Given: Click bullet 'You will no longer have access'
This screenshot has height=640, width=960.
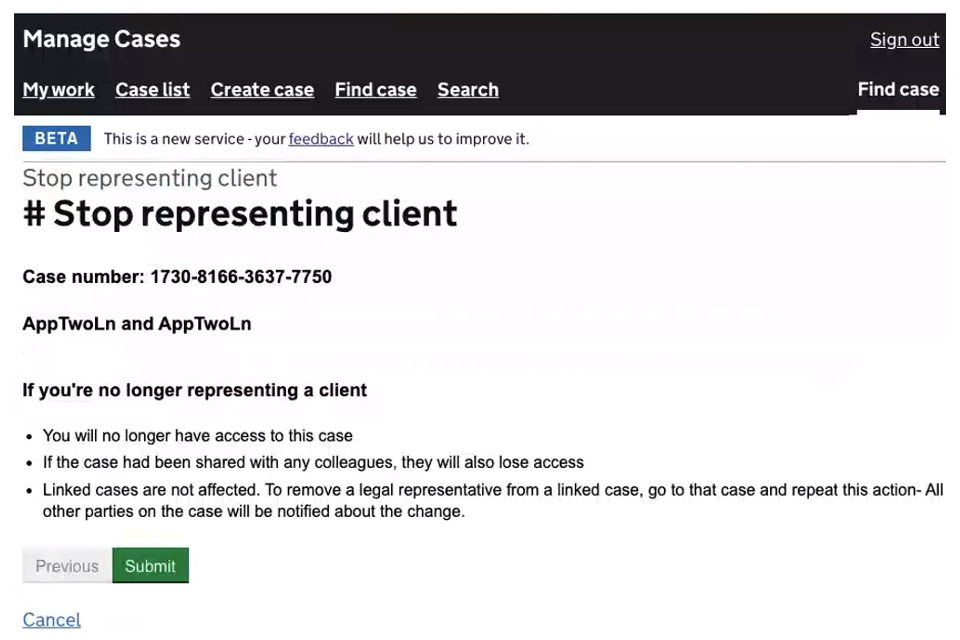Looking at the screenshot, I should point(197,436).
